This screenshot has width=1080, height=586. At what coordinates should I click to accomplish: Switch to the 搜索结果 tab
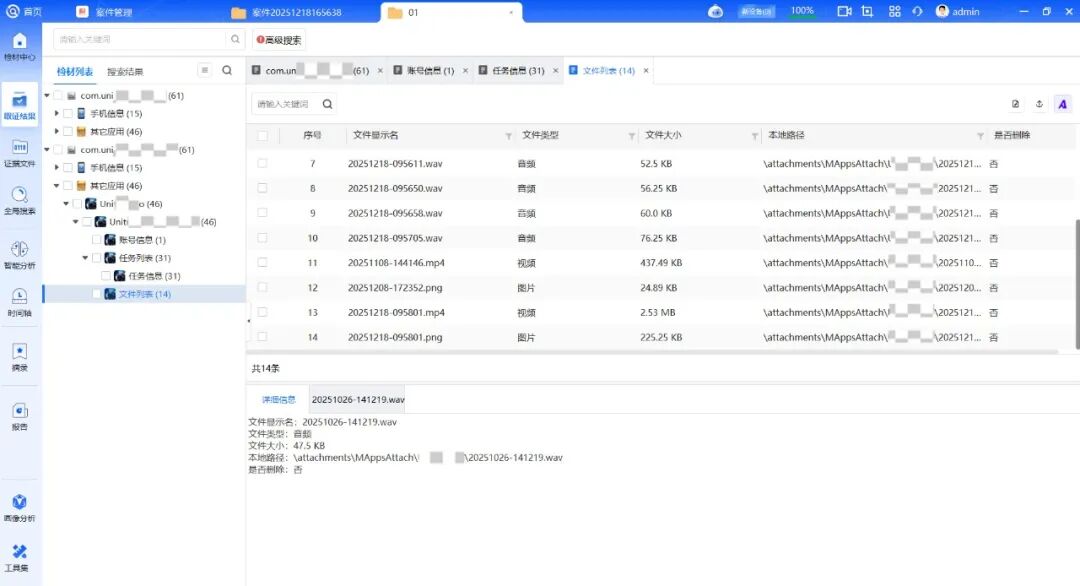(x=125, y=72)
